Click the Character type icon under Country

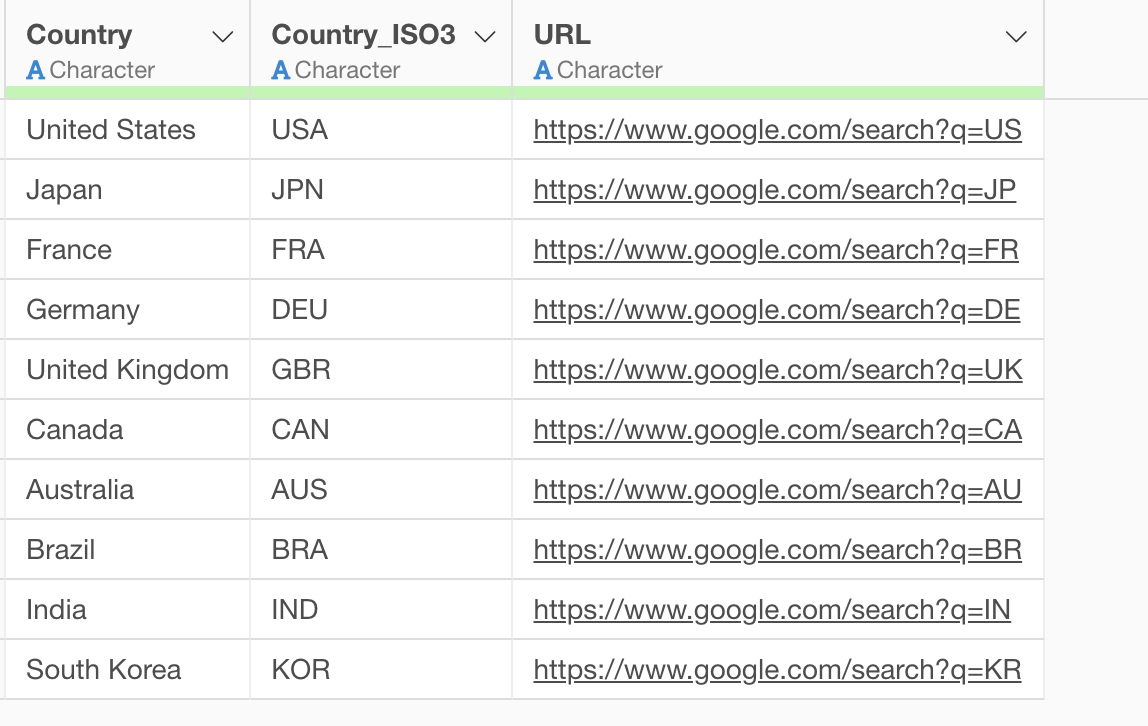coord(36,71)
